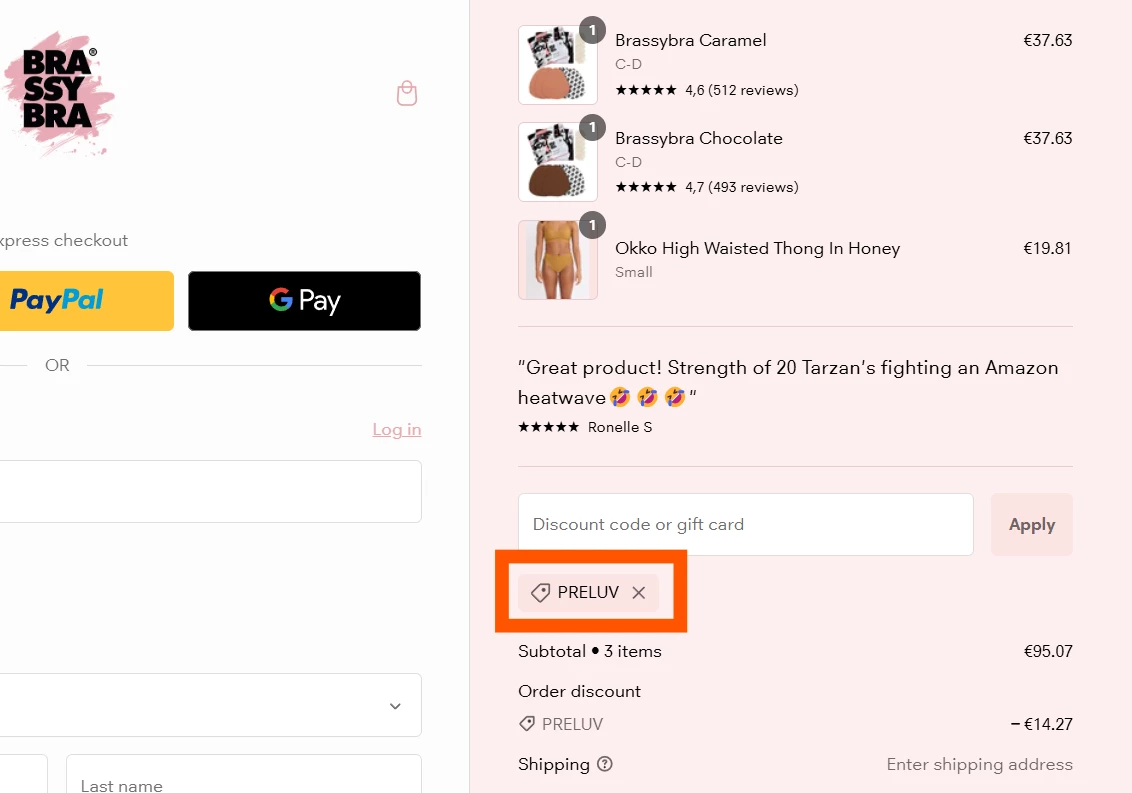Image resolution: width=1132 pixels, height=793 pixels.
Task: Click the PRELUV text in order discount row
Action: [572, 724]
